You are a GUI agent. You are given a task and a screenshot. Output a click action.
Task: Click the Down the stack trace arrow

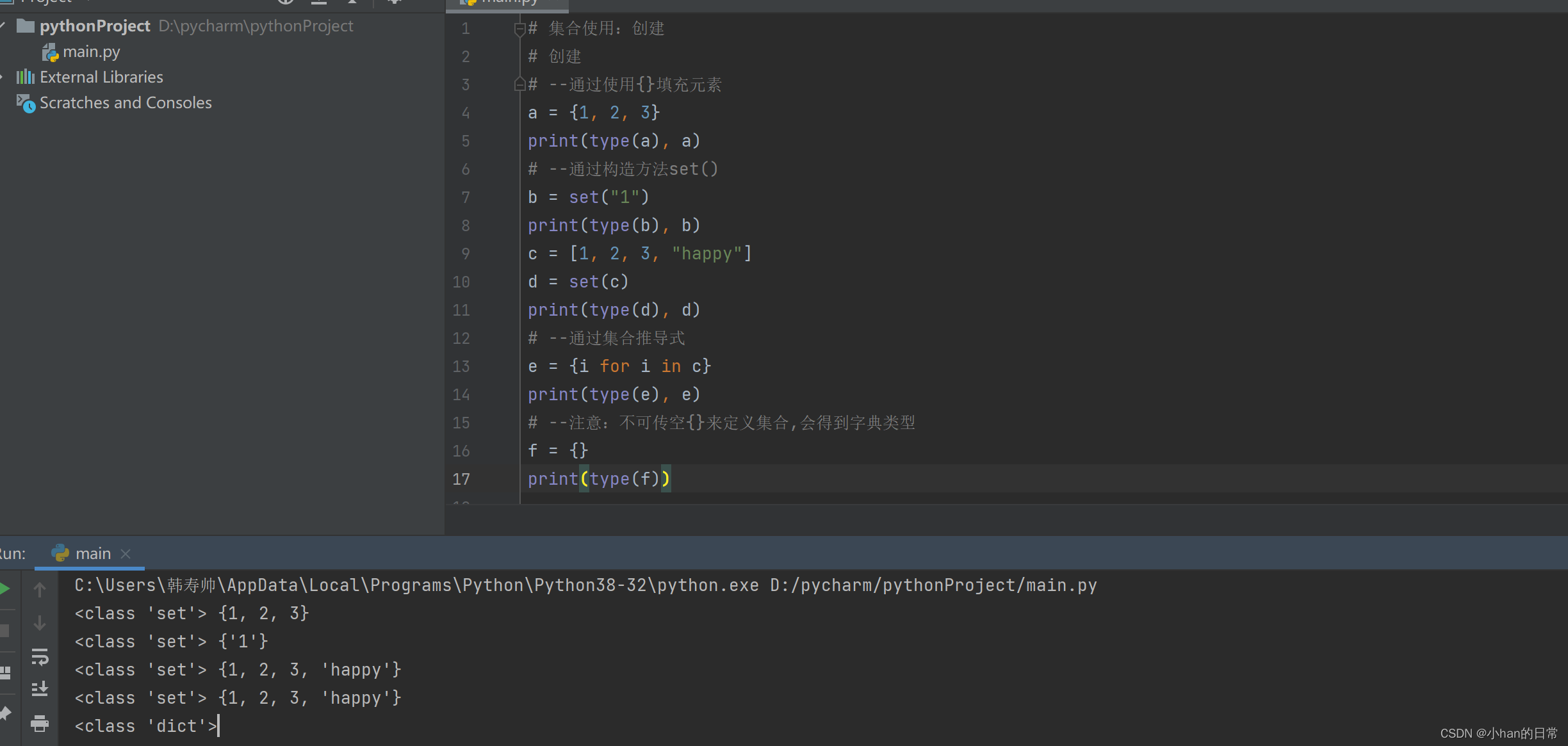point(40,623)
